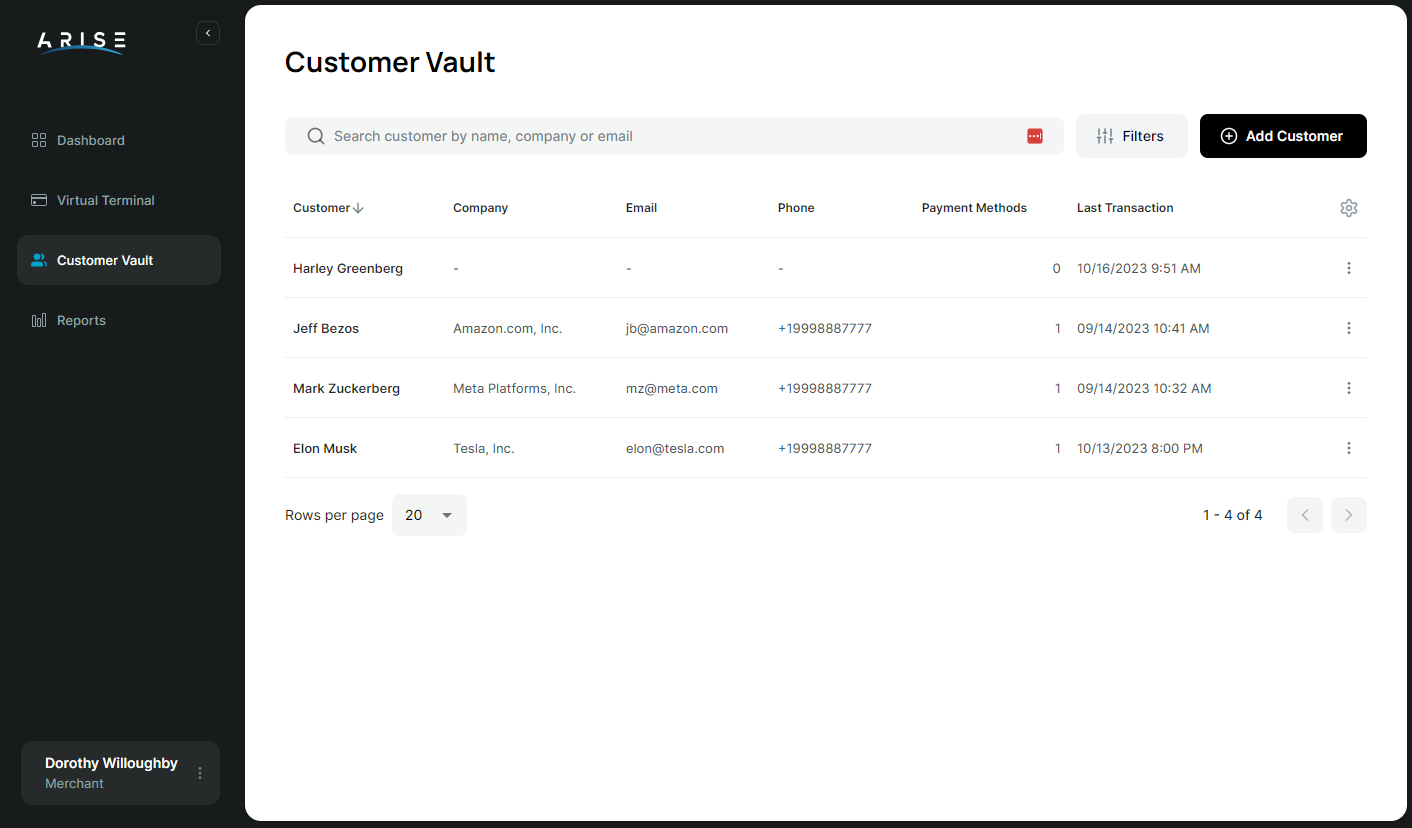Click Add Customer button
1412x828 pixels.
click(x=1283, y=136)
